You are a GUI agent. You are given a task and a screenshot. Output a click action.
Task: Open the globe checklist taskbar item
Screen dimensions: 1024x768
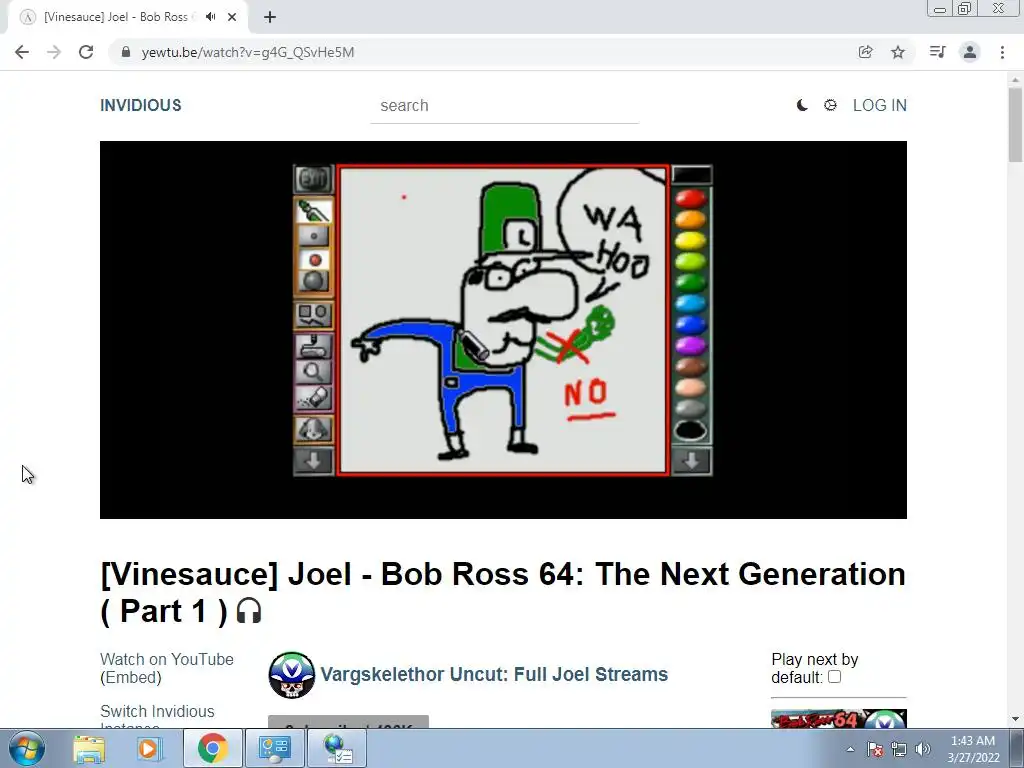click(338, 748)
